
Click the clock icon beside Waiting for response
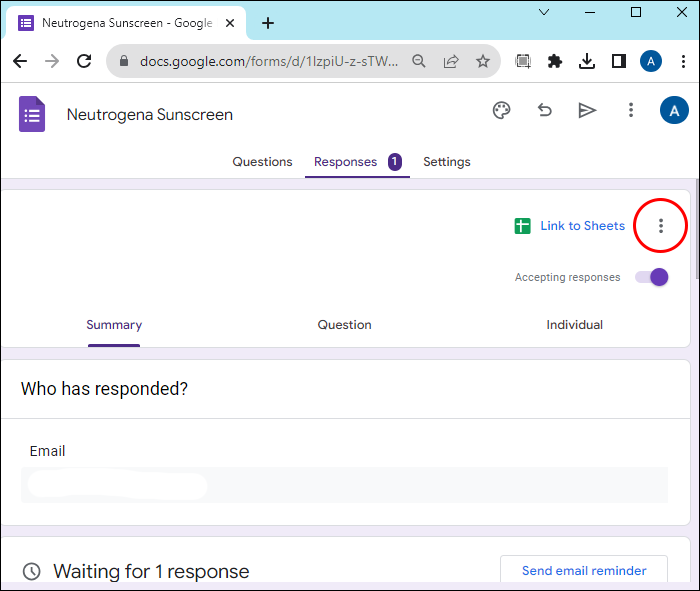[x=31, y=571]
